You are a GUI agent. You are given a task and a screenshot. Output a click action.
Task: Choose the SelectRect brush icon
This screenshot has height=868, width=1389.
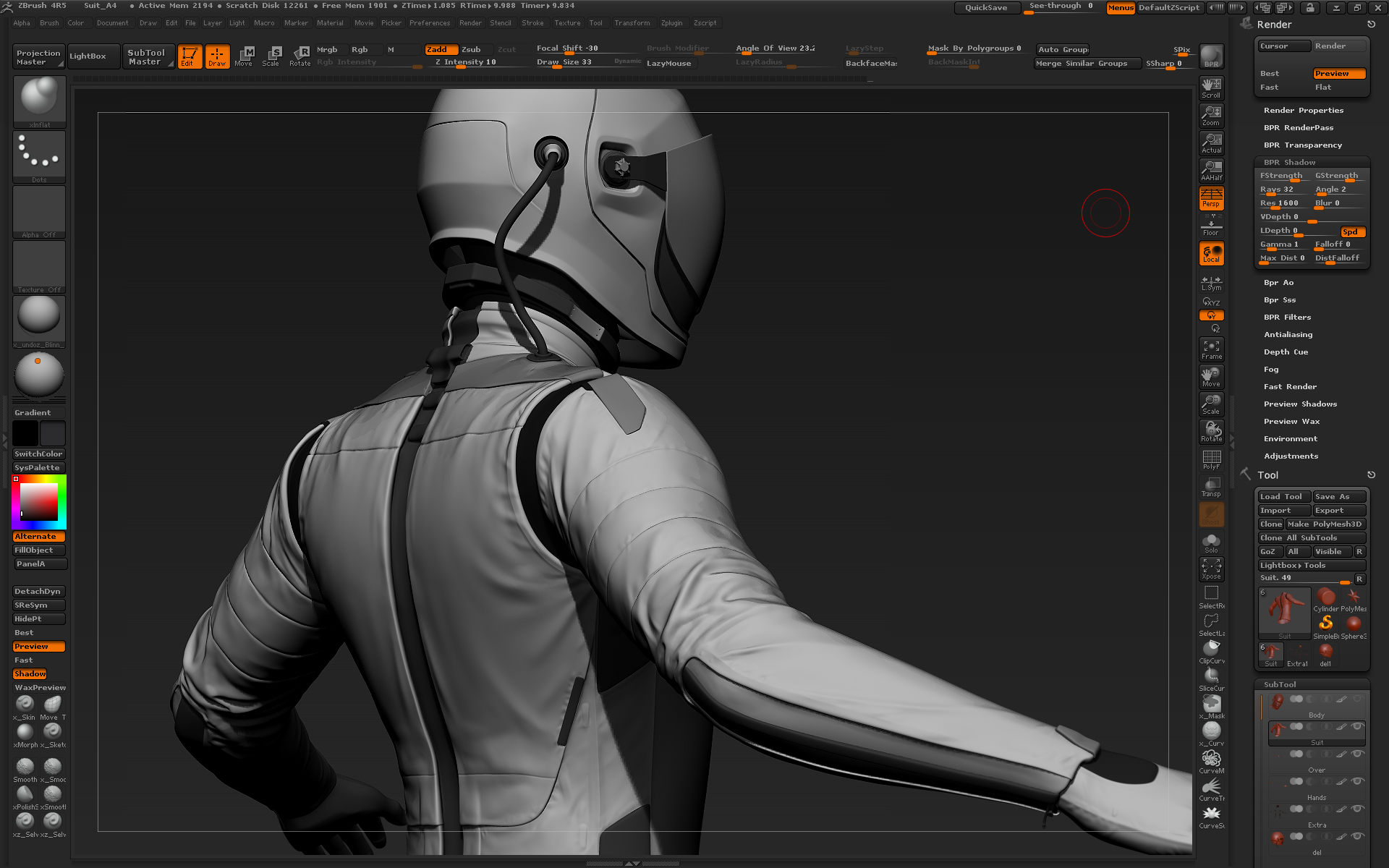pos(1211,598)
